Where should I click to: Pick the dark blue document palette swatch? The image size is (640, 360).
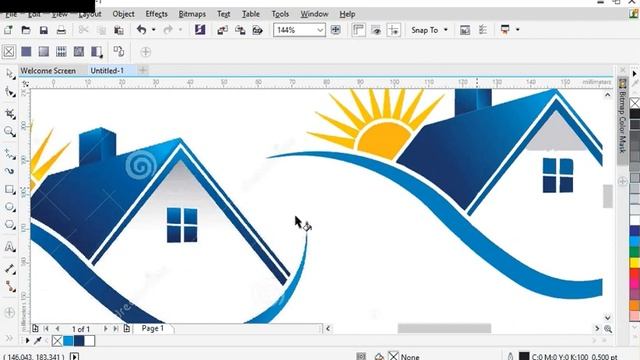click(79, 340)
